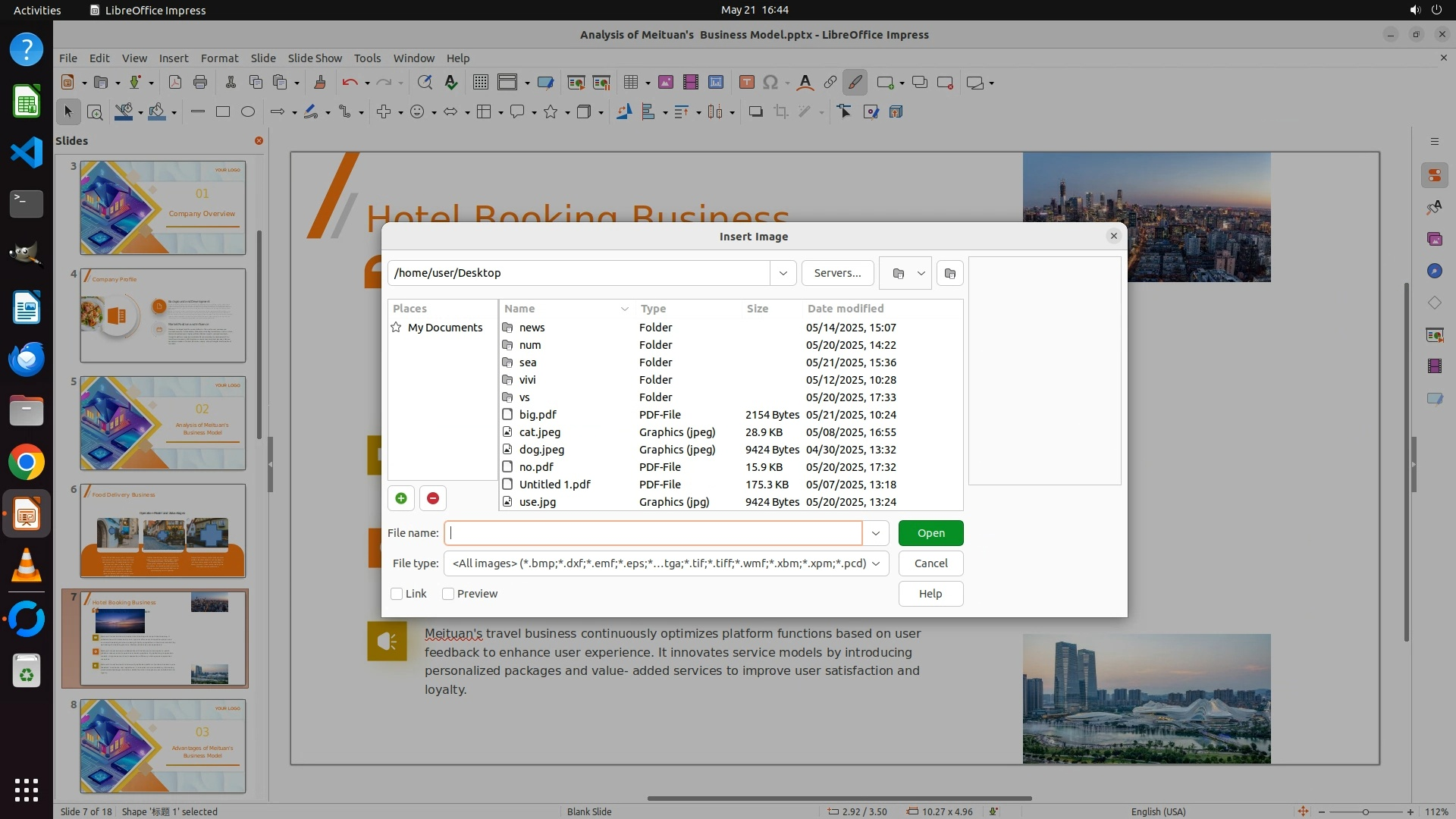Open the Slide Show menu
This screenshot has height=819, width=1456.
pos(315,58)
